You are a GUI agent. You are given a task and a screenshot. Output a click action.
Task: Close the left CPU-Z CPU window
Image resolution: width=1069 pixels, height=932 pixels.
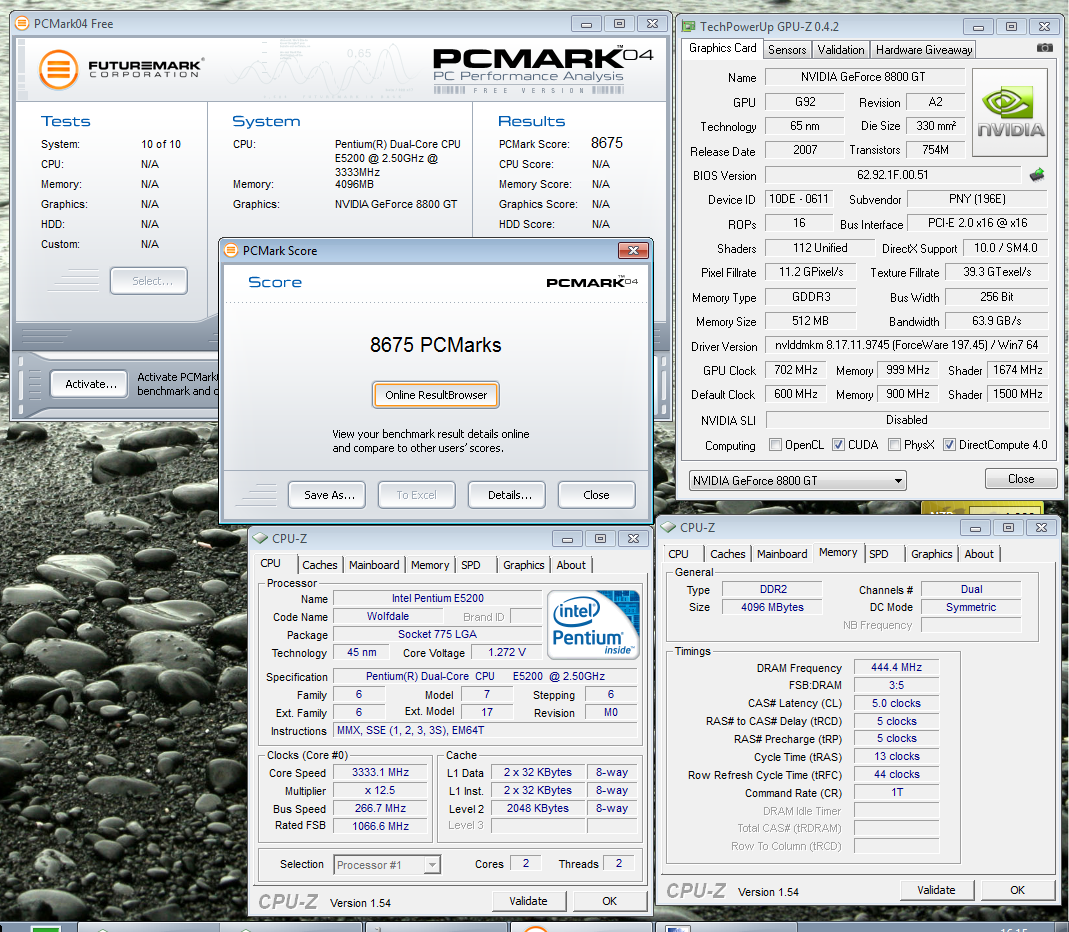coord(633,539)
